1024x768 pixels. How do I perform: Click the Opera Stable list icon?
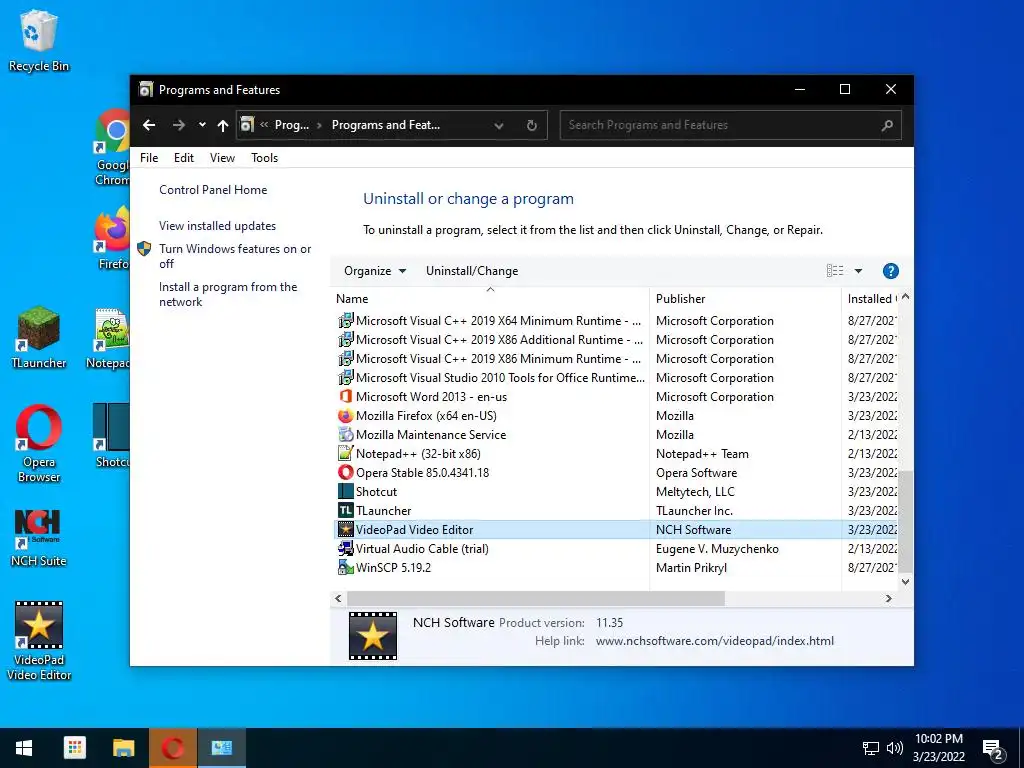point(345,472)
